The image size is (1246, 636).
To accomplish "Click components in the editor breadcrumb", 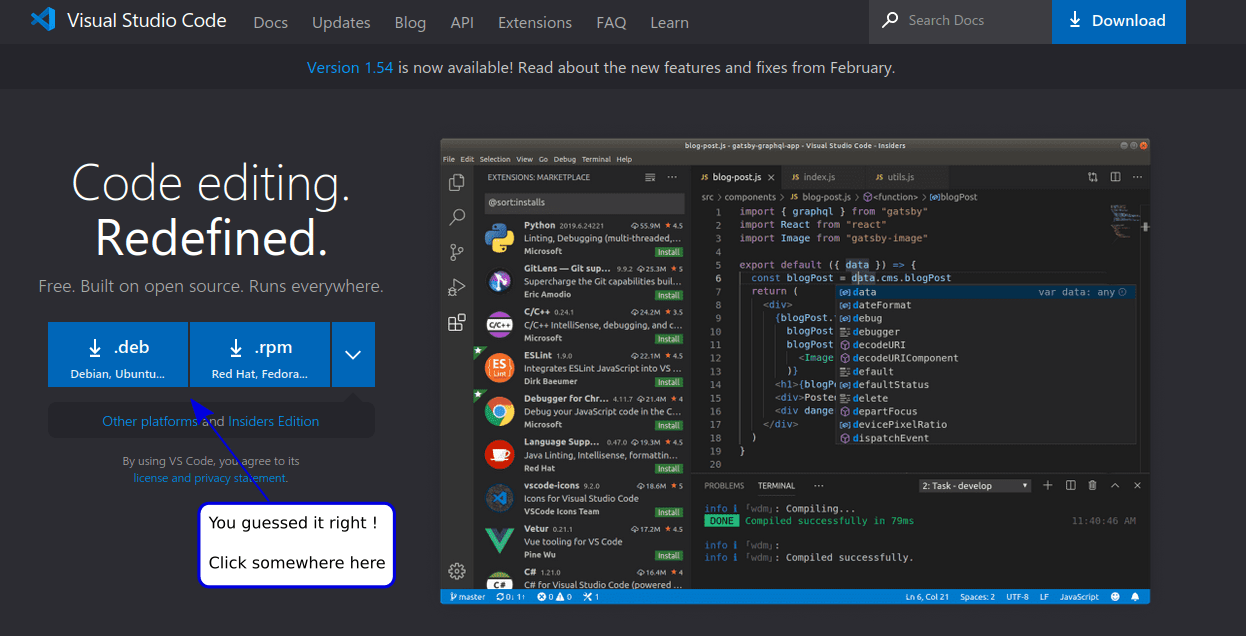I will pos(750,197).
